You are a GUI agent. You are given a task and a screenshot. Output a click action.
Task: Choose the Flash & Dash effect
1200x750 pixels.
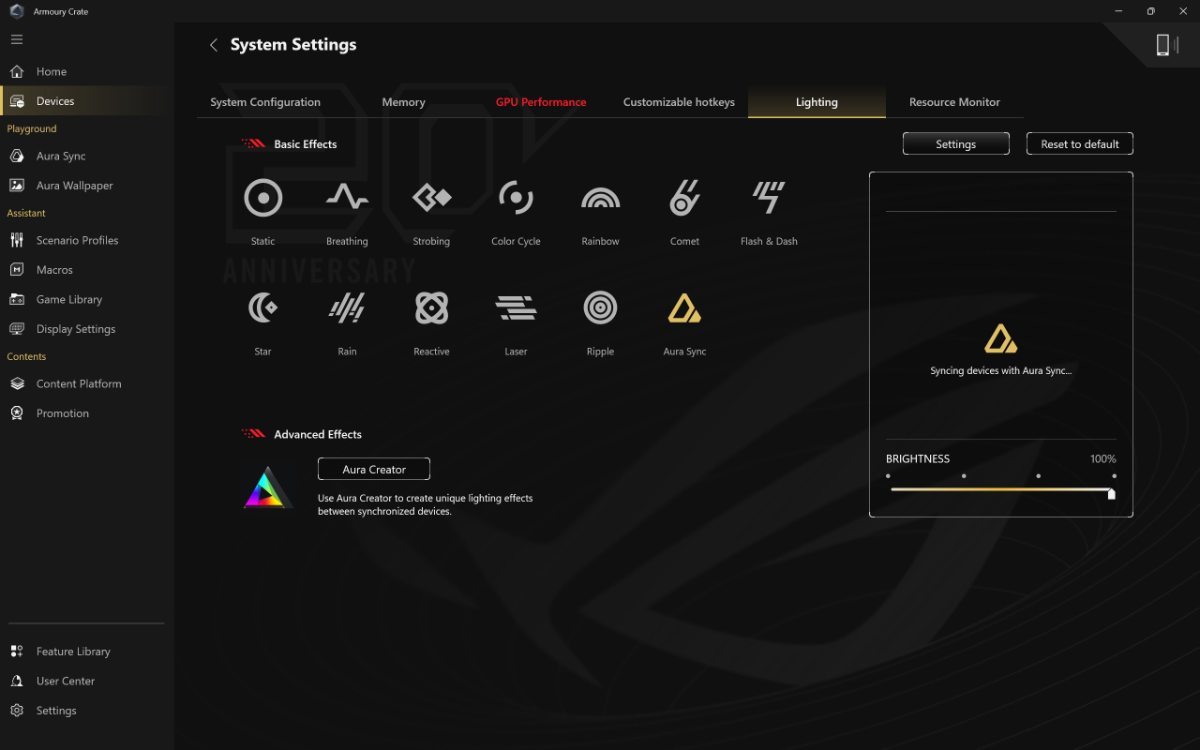769,198
